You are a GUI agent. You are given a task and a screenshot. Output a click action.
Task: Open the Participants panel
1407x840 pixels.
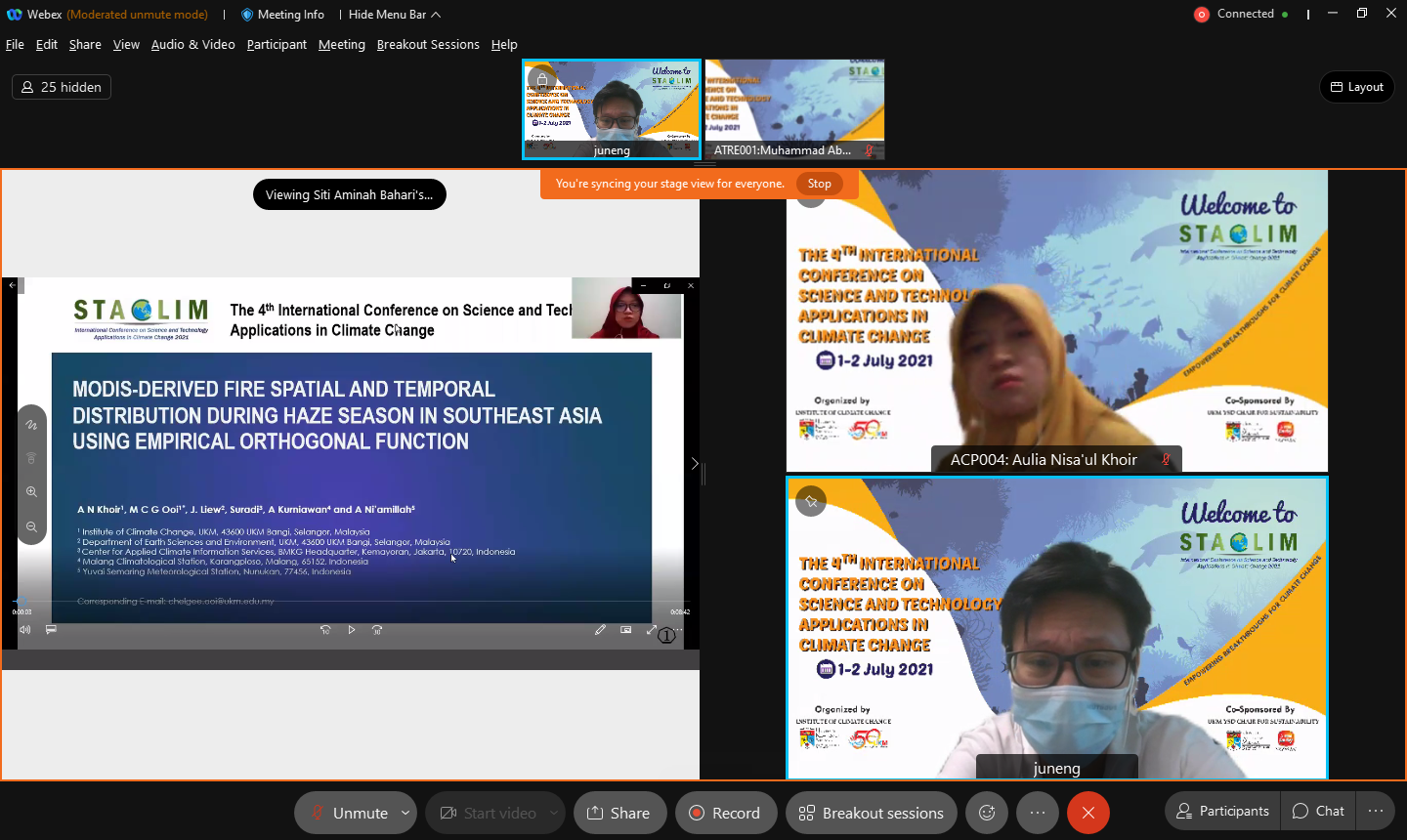coord(1222,811)
